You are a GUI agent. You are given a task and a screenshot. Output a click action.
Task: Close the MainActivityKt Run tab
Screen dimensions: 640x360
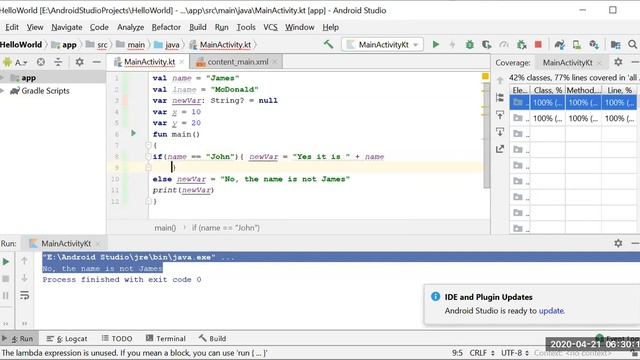98,244
